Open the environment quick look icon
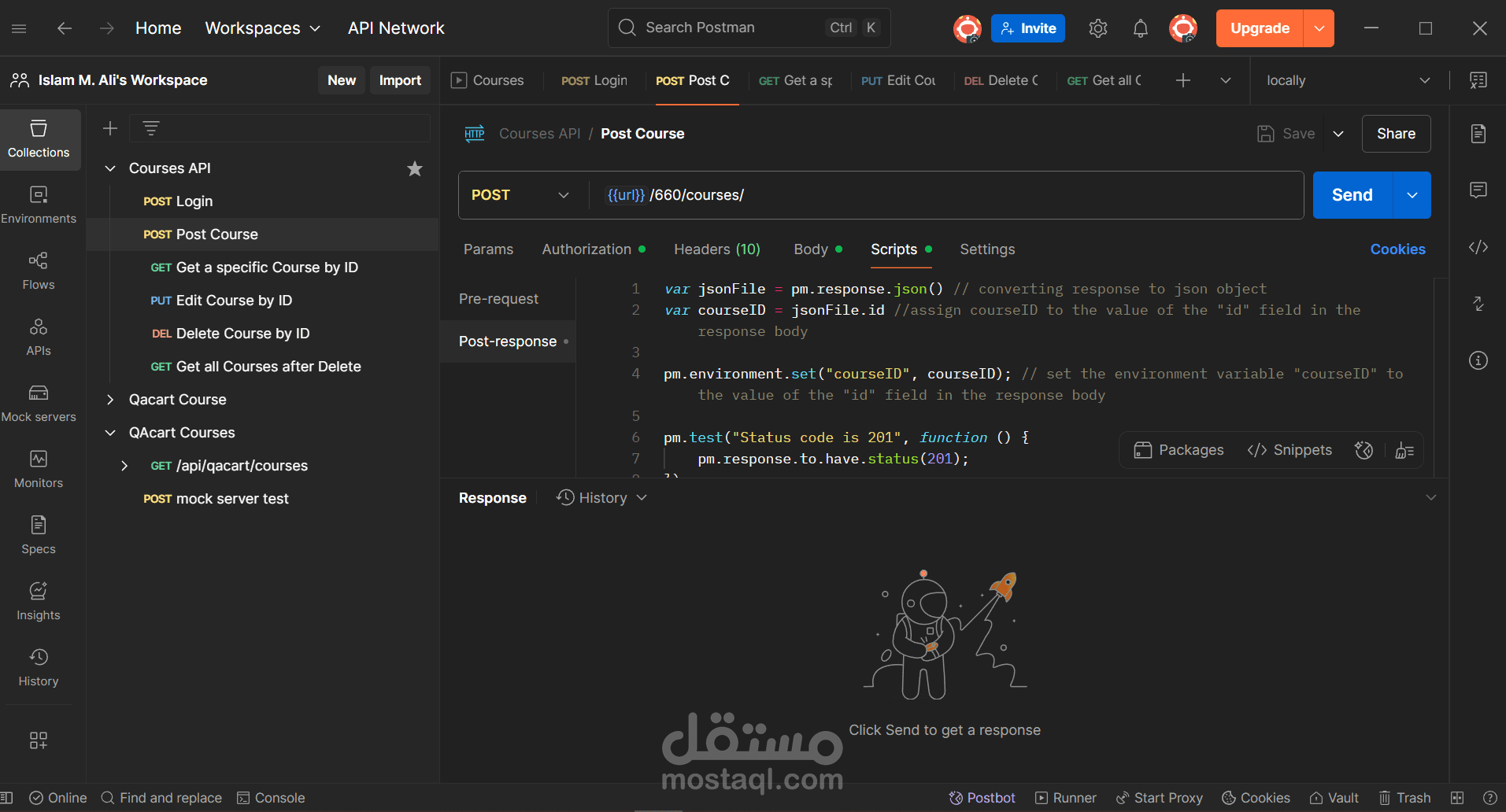Image resolution: width=1506 pixels, height=812 pixels. tap(1478, 80)
